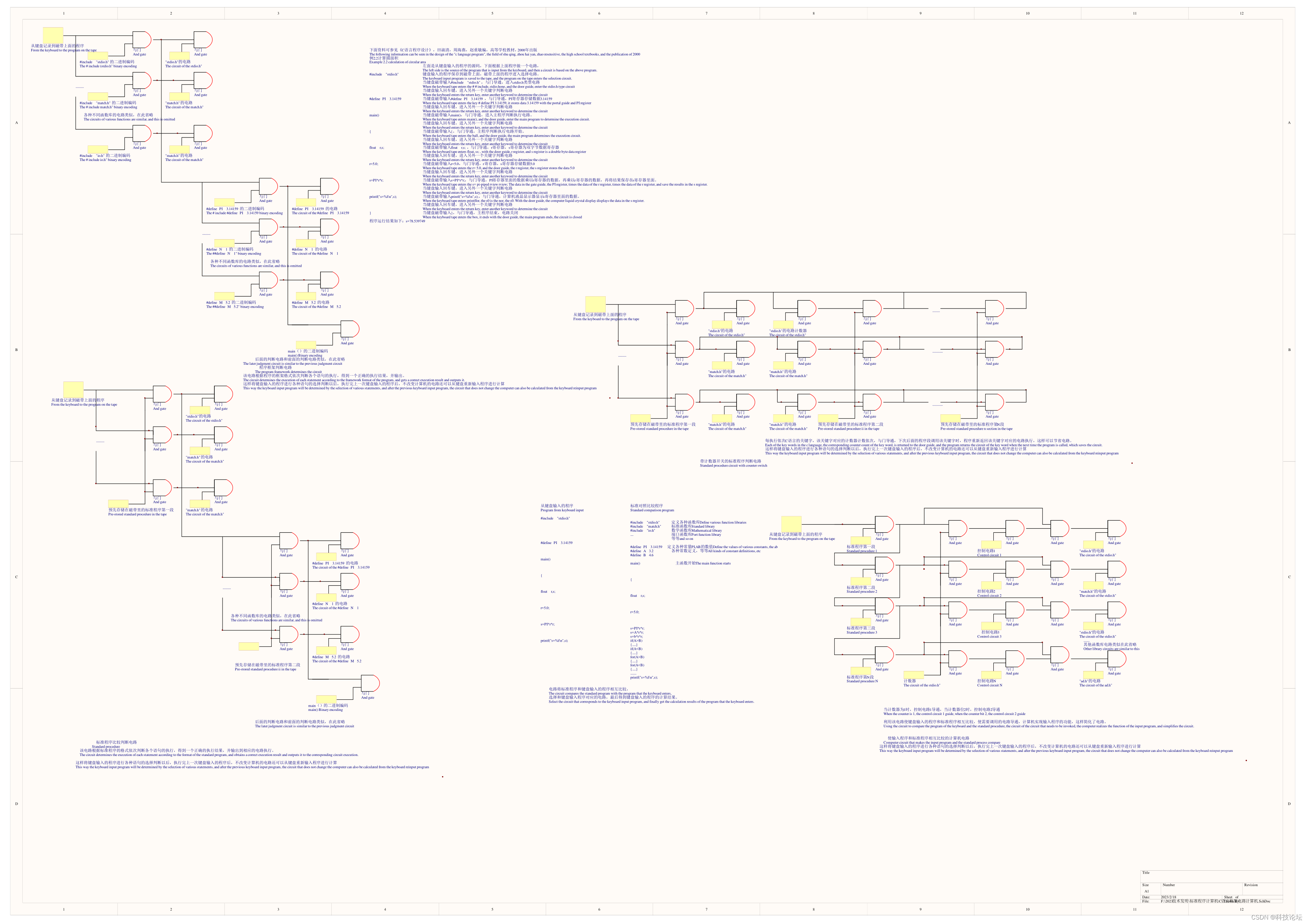Viewport: 1308px width, 924px height.
Task: Click the 'for(A<B)' code line
Action: (x=637, y=665)
